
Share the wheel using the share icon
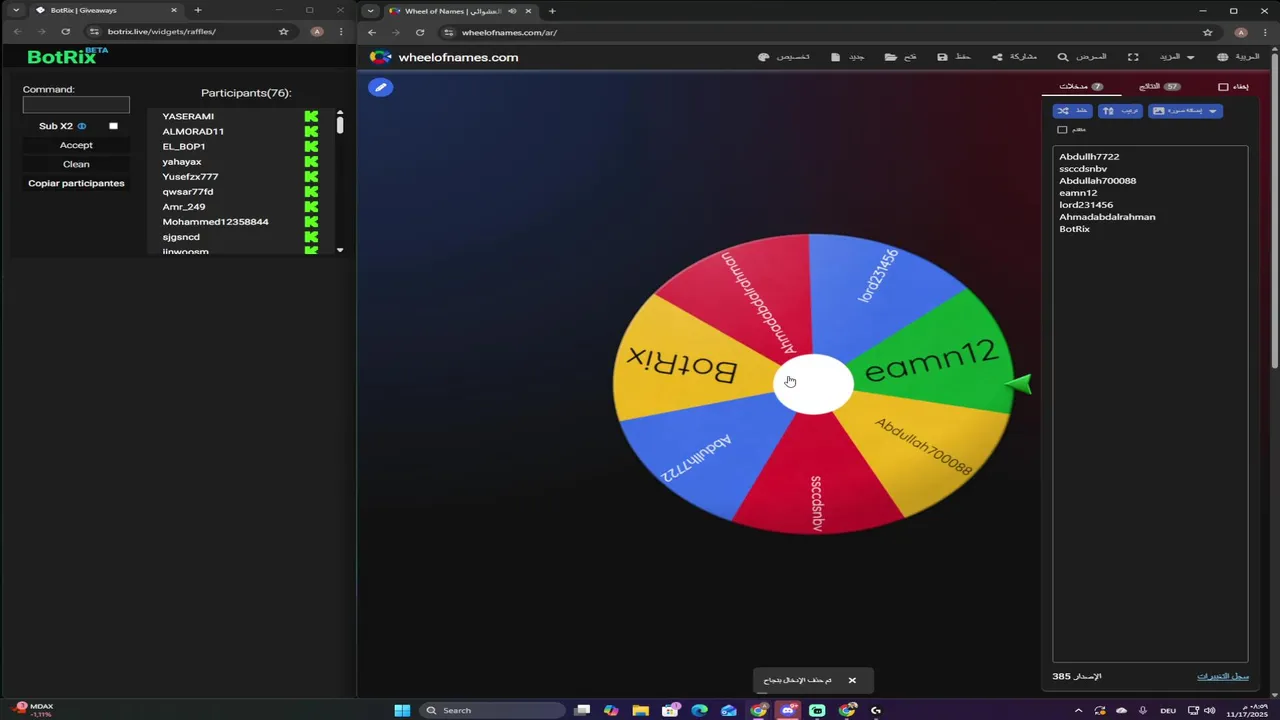tap(1014, 57)
